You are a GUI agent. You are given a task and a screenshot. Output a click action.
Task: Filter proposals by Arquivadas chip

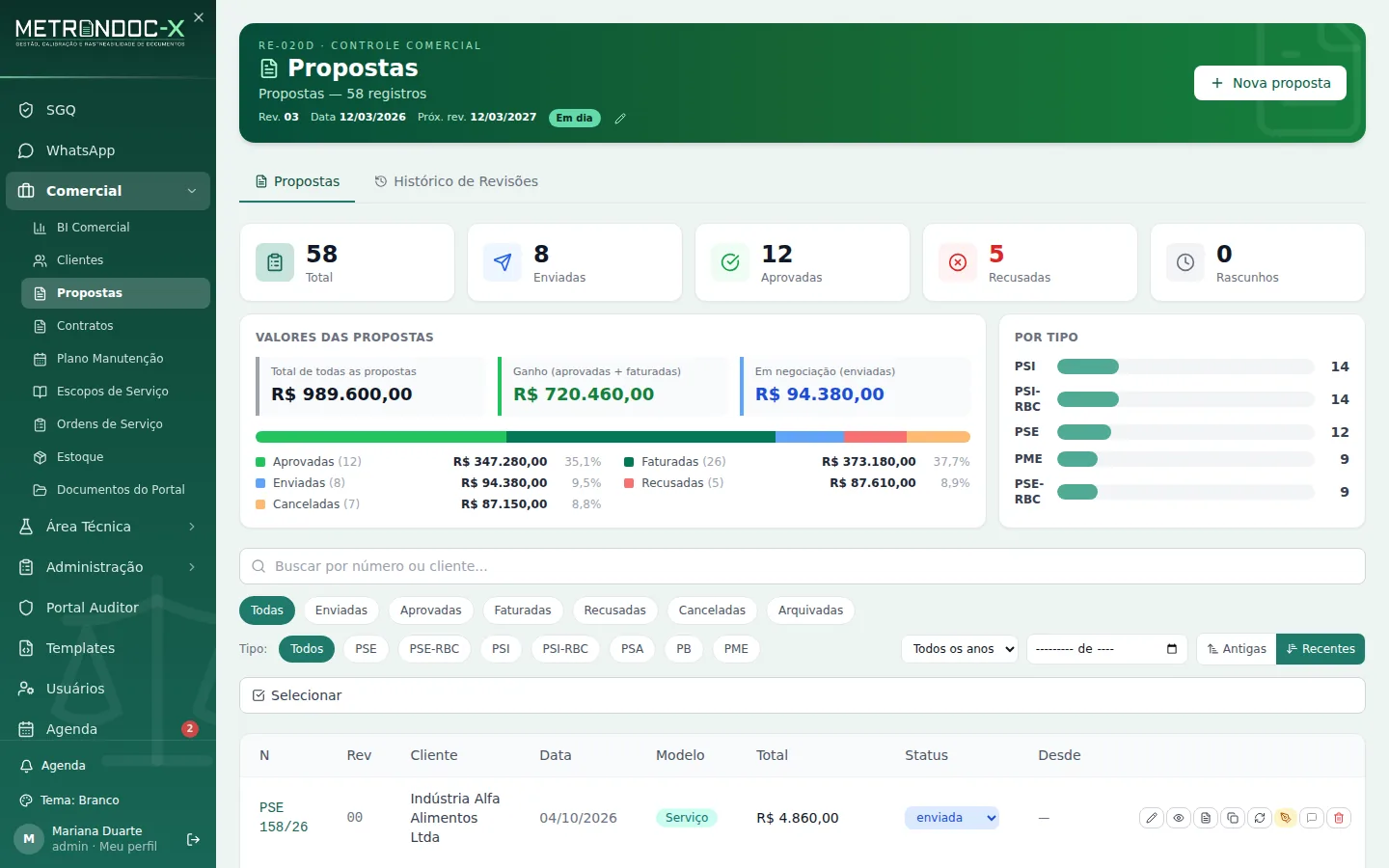tap(810, 610)
